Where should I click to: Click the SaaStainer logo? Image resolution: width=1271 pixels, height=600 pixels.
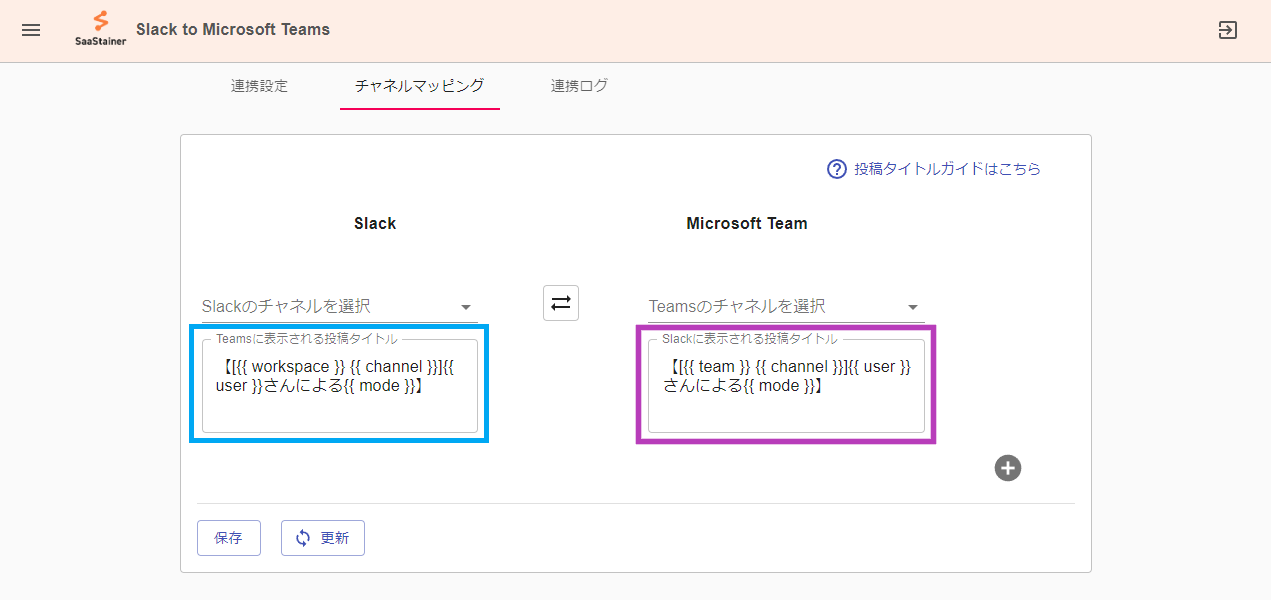point(100,29)
